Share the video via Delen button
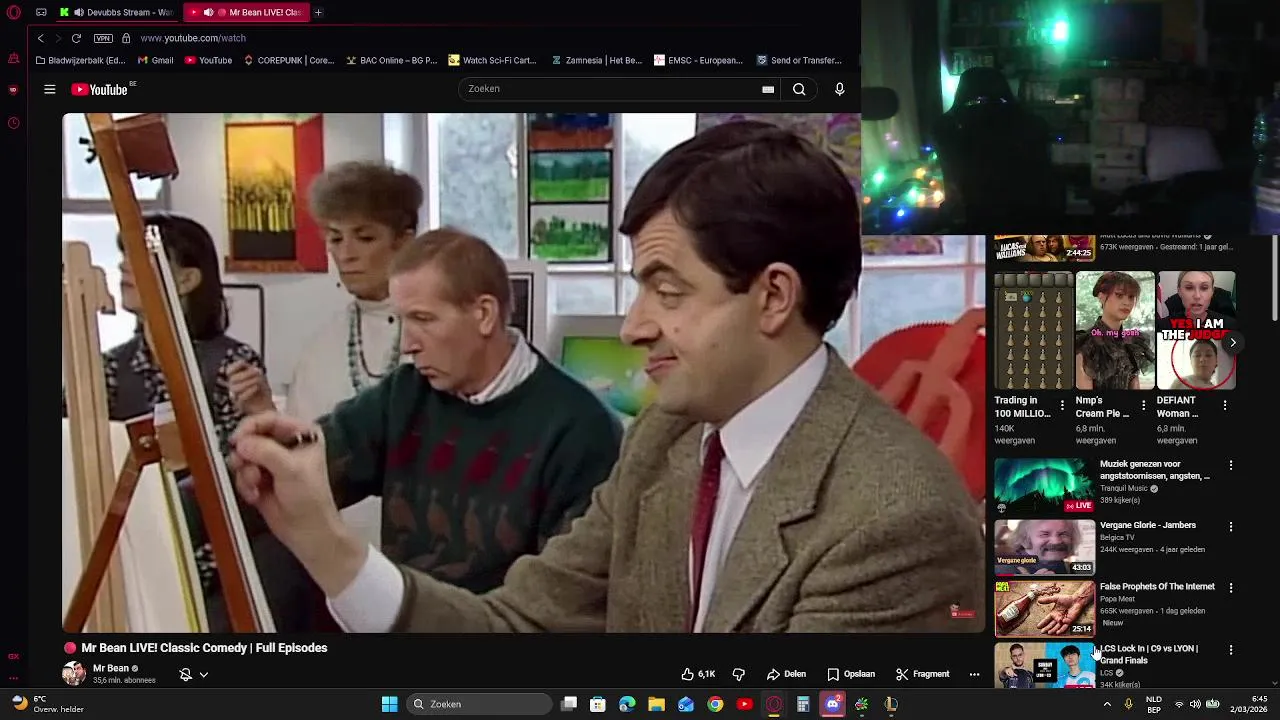Screen dimensions: 1280x720 [786, 674]
